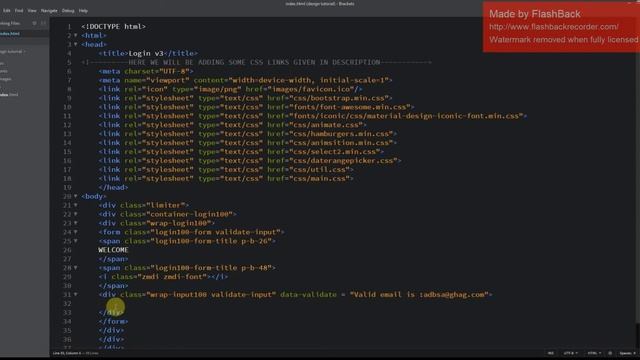
Task: Click the Spaces indentation setting in status bar
Action: pos(628,353)
